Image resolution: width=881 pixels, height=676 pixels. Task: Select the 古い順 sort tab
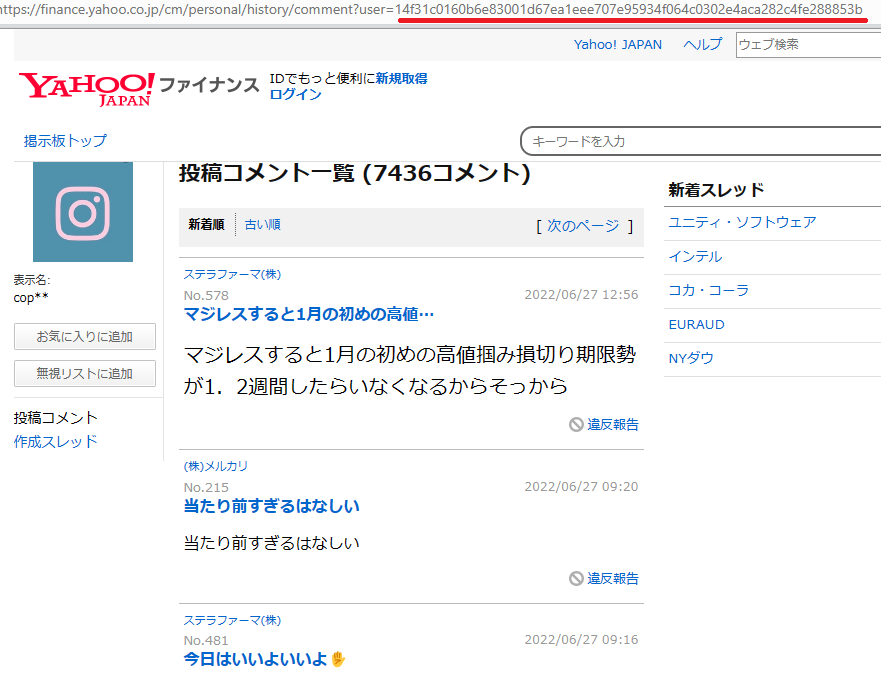(x=263, y=225)
